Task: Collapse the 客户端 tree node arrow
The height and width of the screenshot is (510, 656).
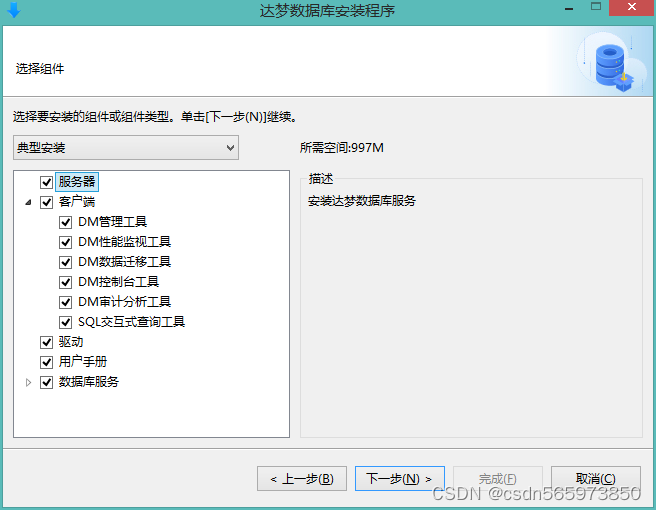Action: 28,202
